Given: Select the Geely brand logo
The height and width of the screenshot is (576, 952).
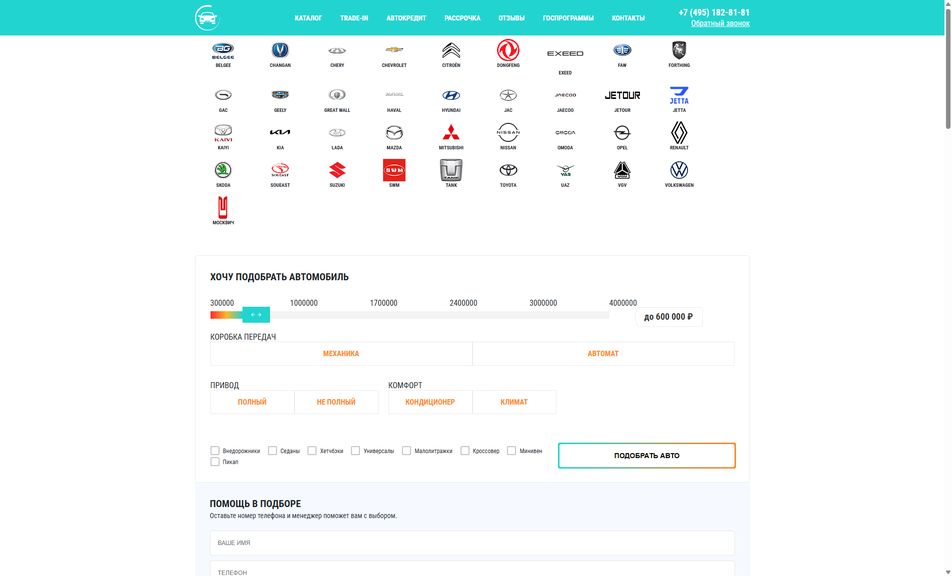Looking at the screenshot, I should coord(280,95).
